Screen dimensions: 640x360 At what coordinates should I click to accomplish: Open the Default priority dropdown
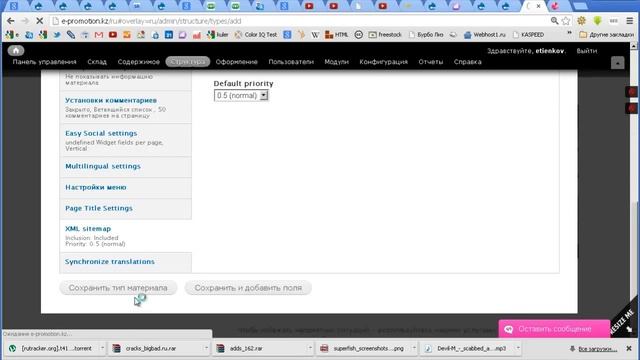click(241, 96)
